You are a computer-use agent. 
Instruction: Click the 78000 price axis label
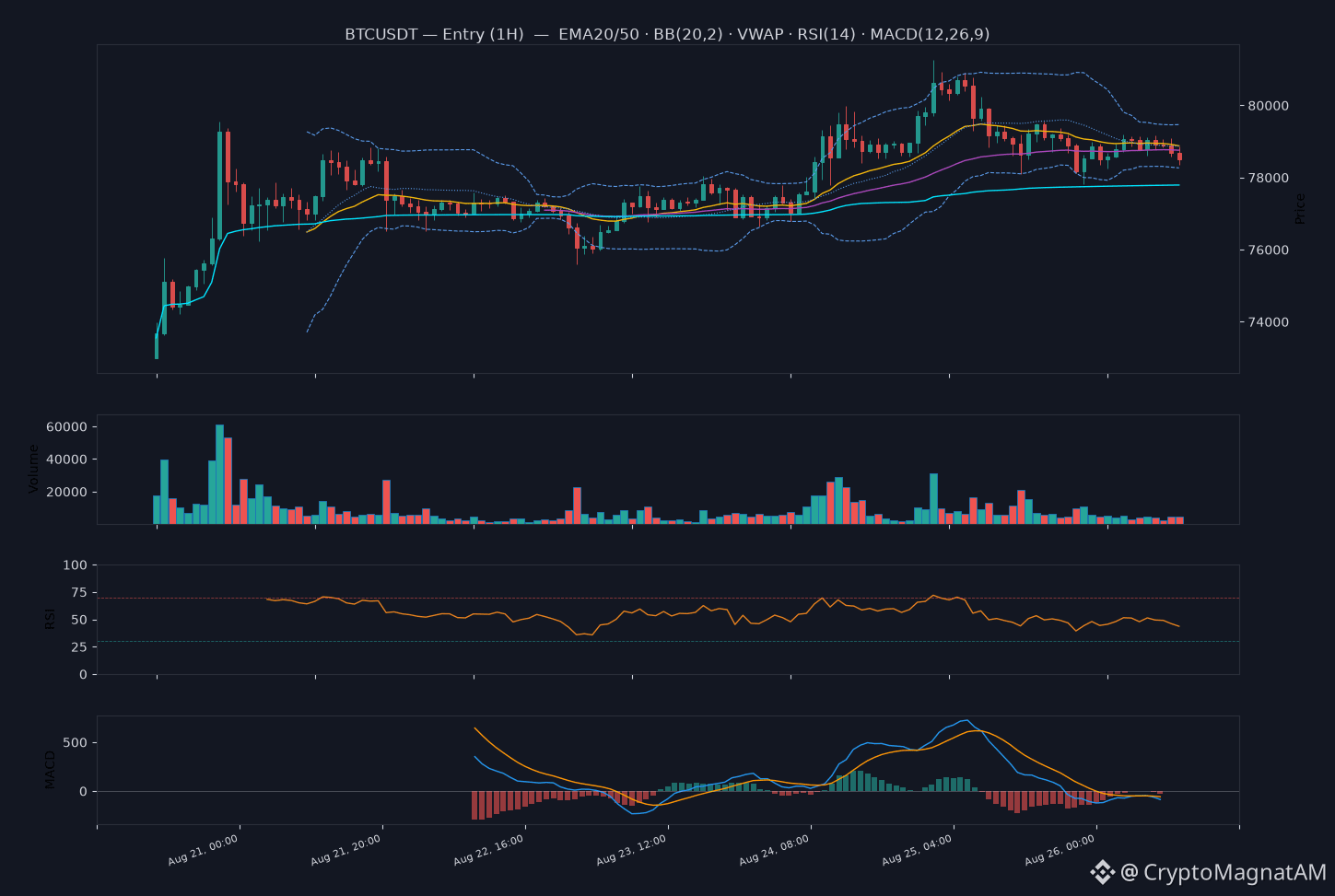tap(1269, 178)
